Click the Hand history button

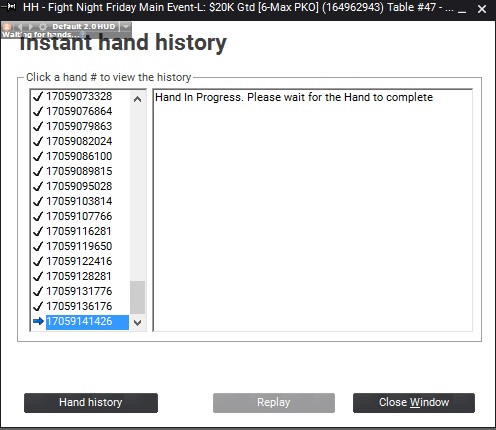click(x=91, y=403)
